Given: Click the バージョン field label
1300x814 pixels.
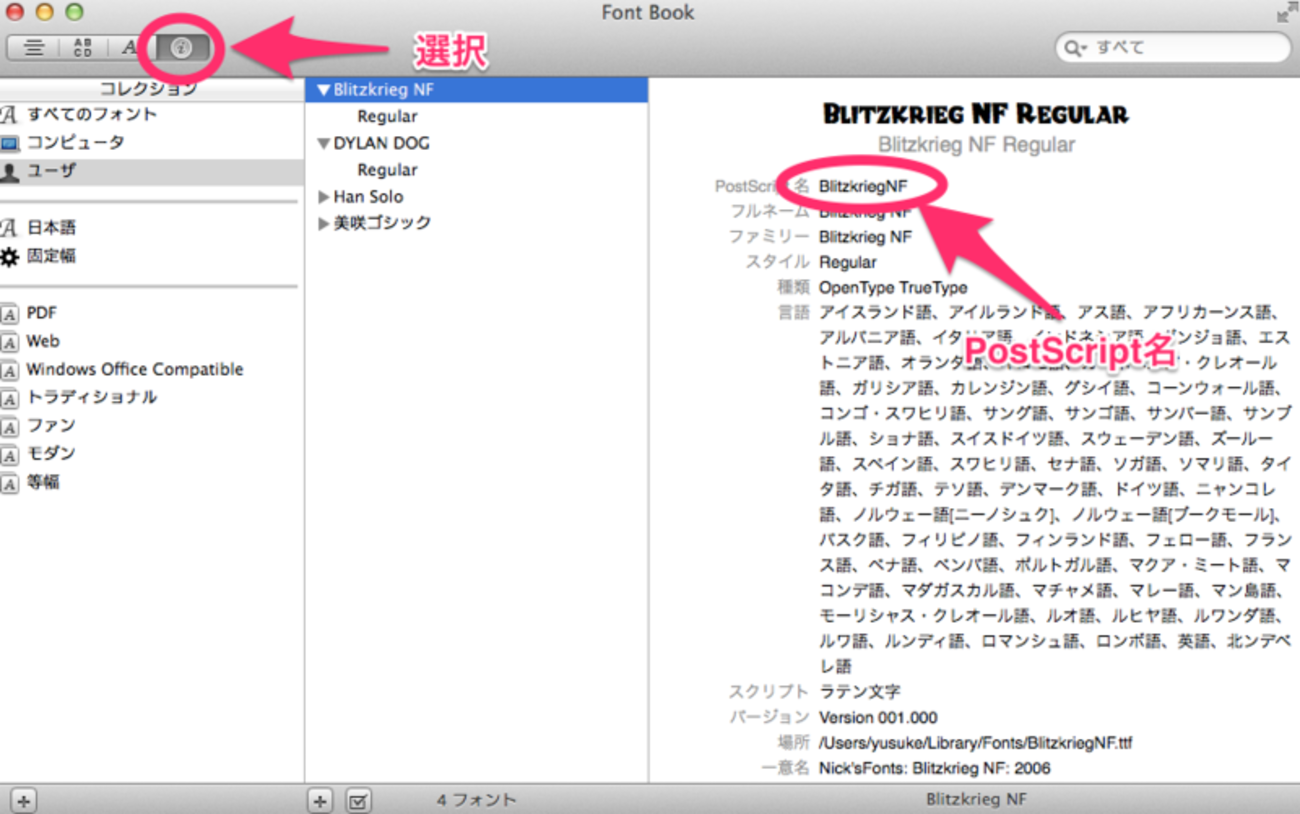Looking at the screenshot, I should [769, 718].
